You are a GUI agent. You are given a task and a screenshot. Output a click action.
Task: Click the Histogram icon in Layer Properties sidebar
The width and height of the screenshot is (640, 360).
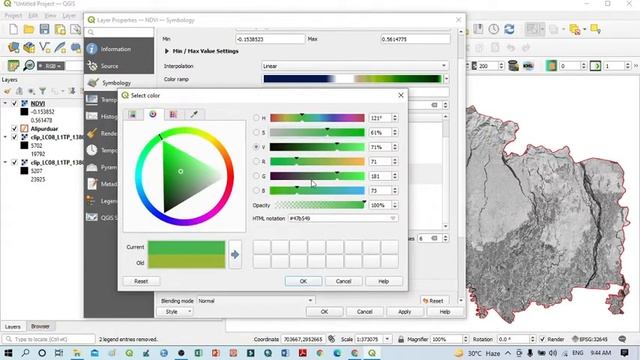tap(92, 116)
